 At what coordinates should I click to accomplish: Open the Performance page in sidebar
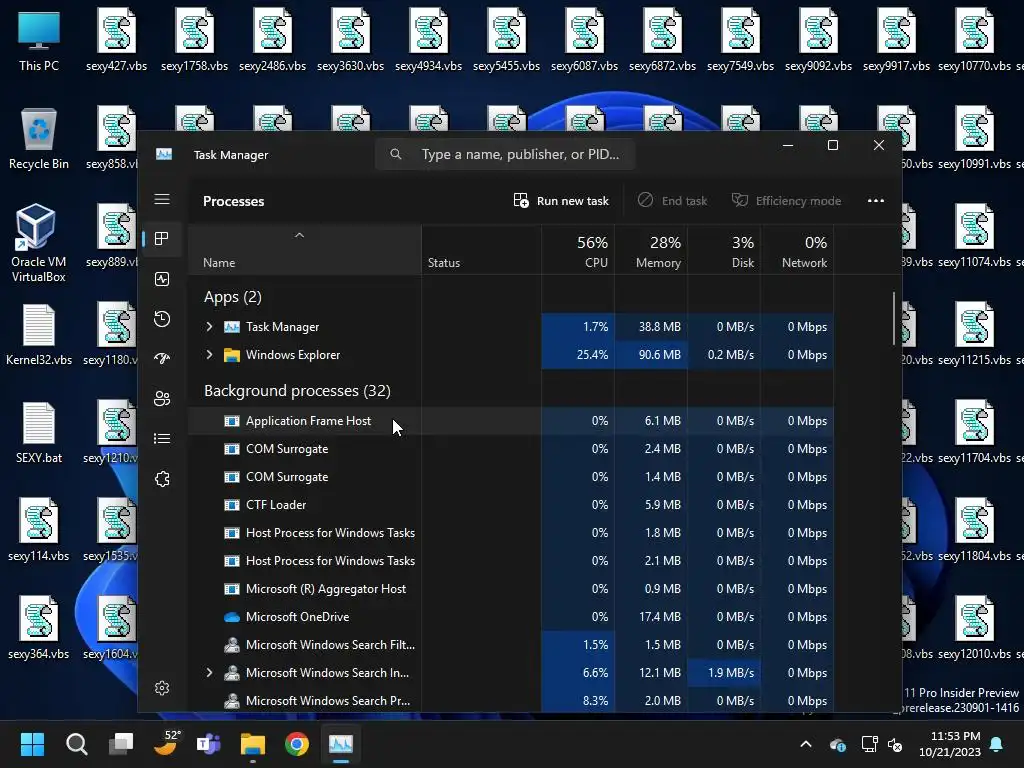tap(162, 279)
